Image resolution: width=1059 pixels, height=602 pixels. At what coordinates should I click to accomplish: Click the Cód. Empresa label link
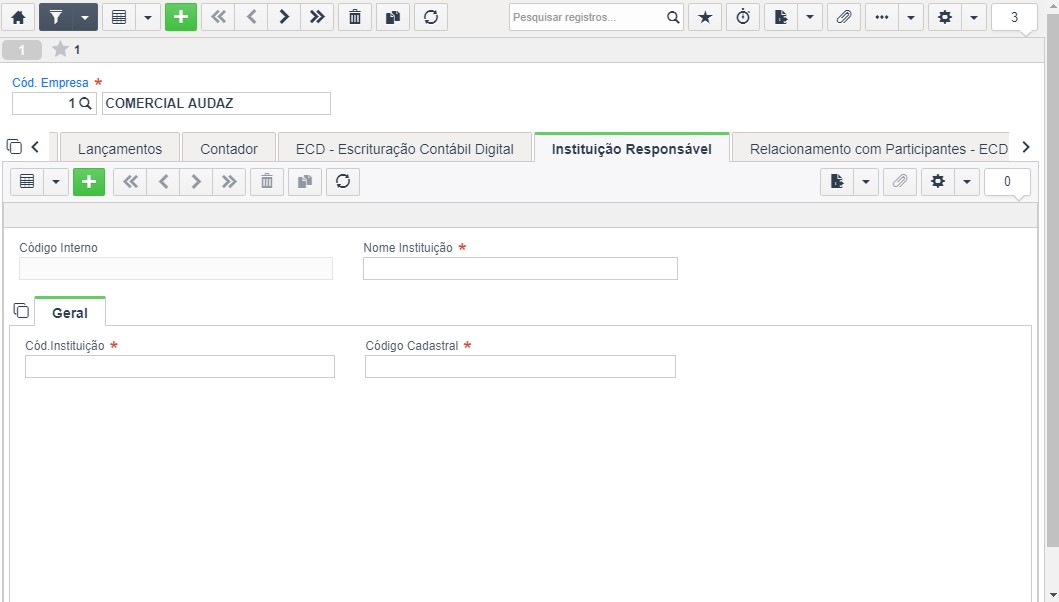[50, 82]
